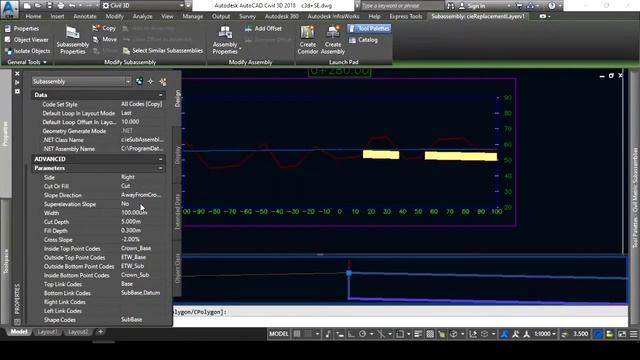Click the Subassembly Properties large icon

[x=73, y=40]
